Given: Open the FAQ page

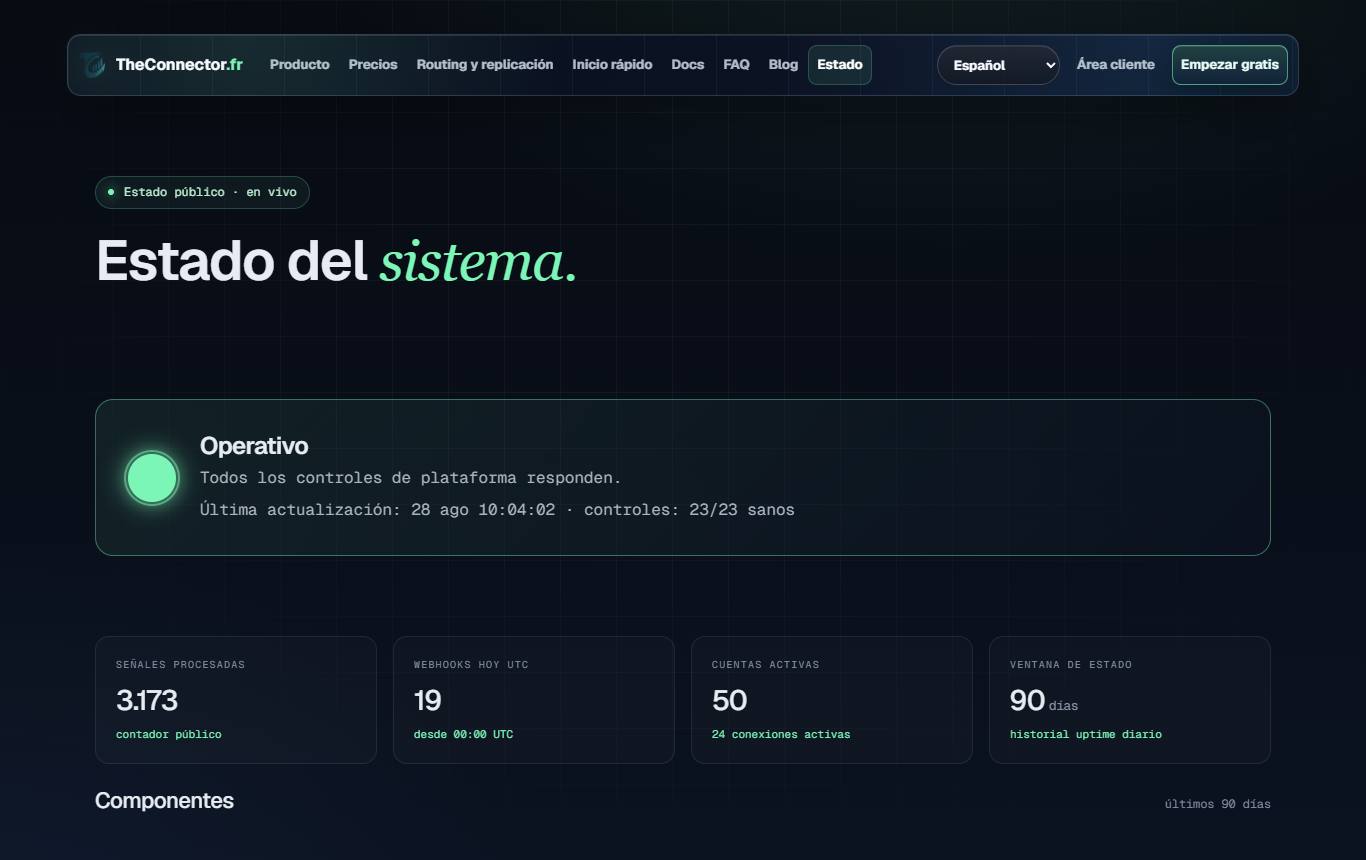Looking at the screenshot, I should coord(736,65).
